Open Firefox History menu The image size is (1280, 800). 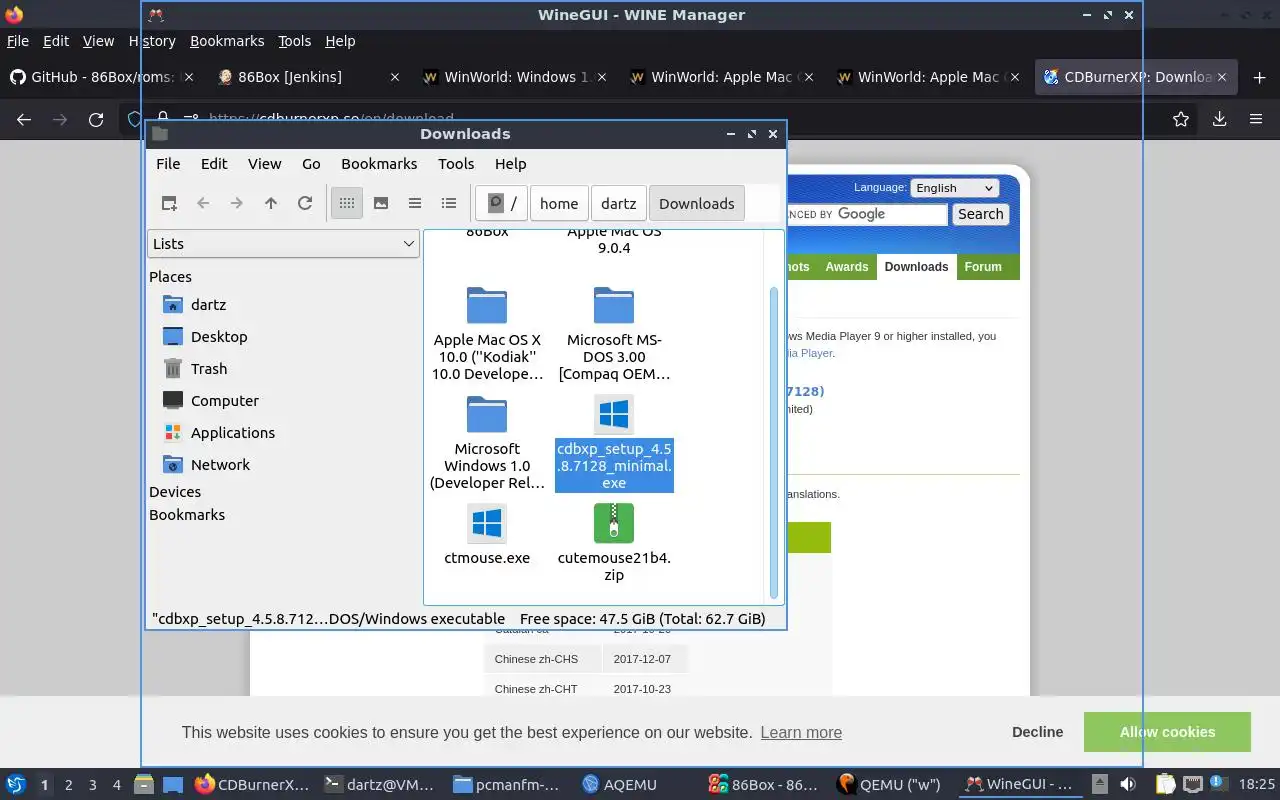coord(152,41)
